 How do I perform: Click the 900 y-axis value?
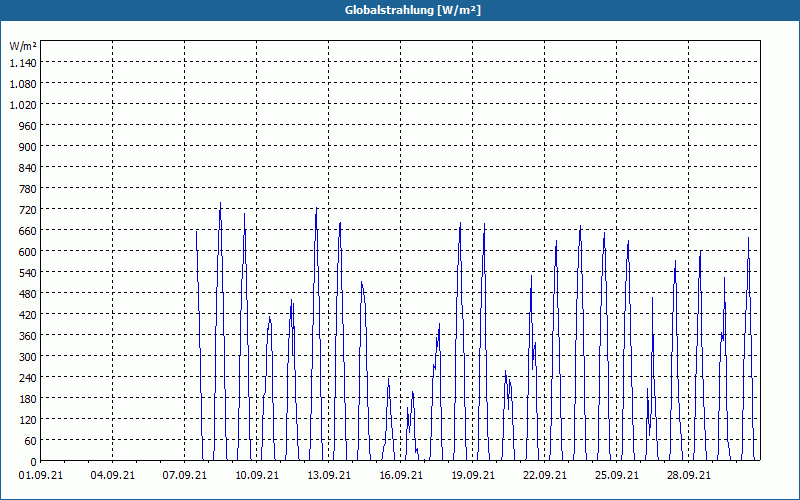[x=28, y=147]
